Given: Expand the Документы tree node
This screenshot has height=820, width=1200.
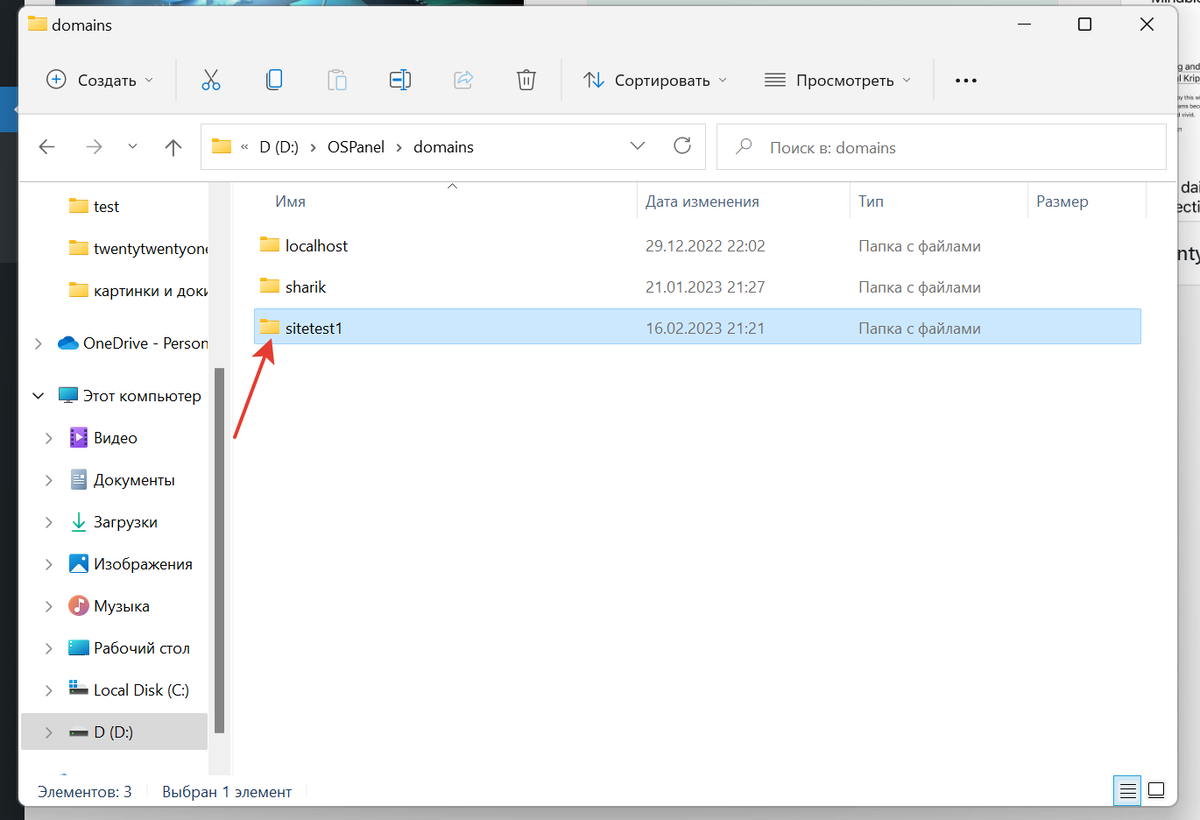Looking at the screenshot, I should point(49,480).
